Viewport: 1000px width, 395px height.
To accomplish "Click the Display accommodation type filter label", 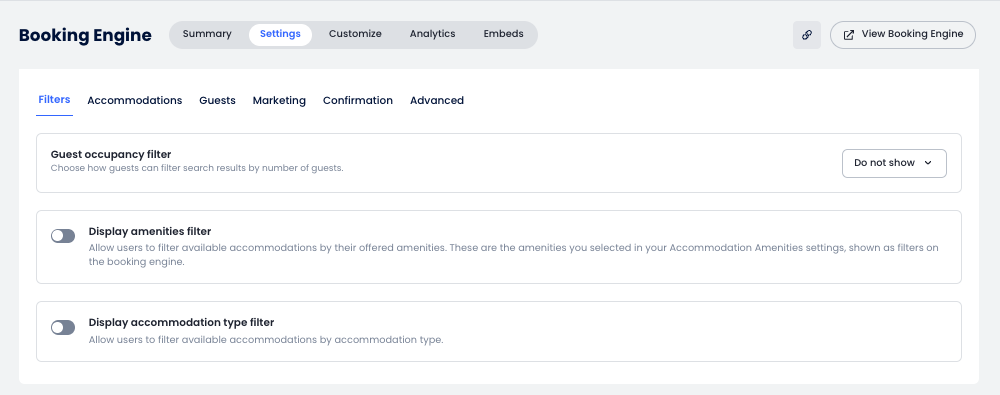I will [181, 323].
